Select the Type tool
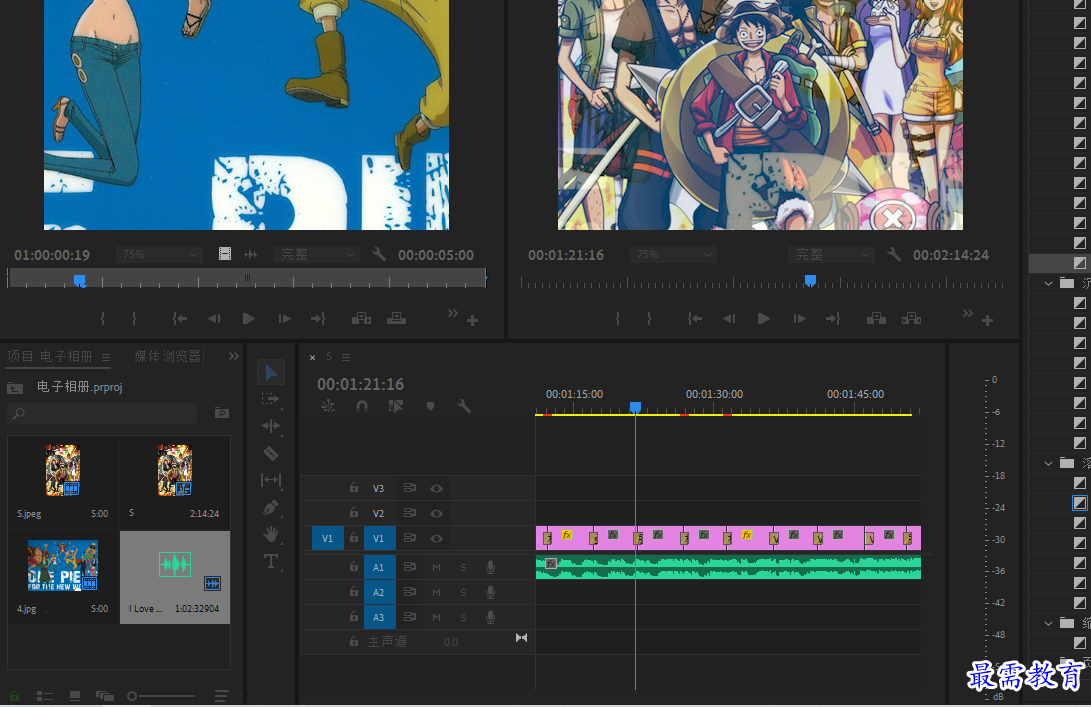 coord(271,561)
